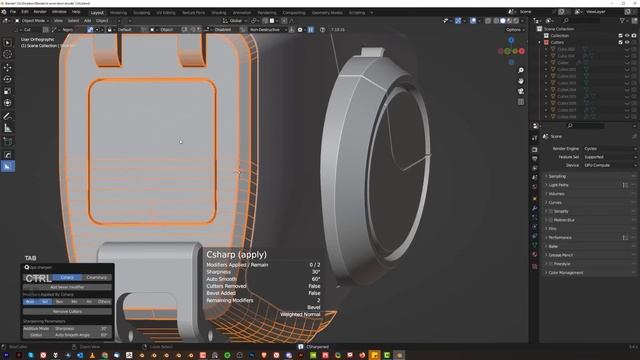Click the highlighted active tool icon in the left toolbar

[7, 167]
